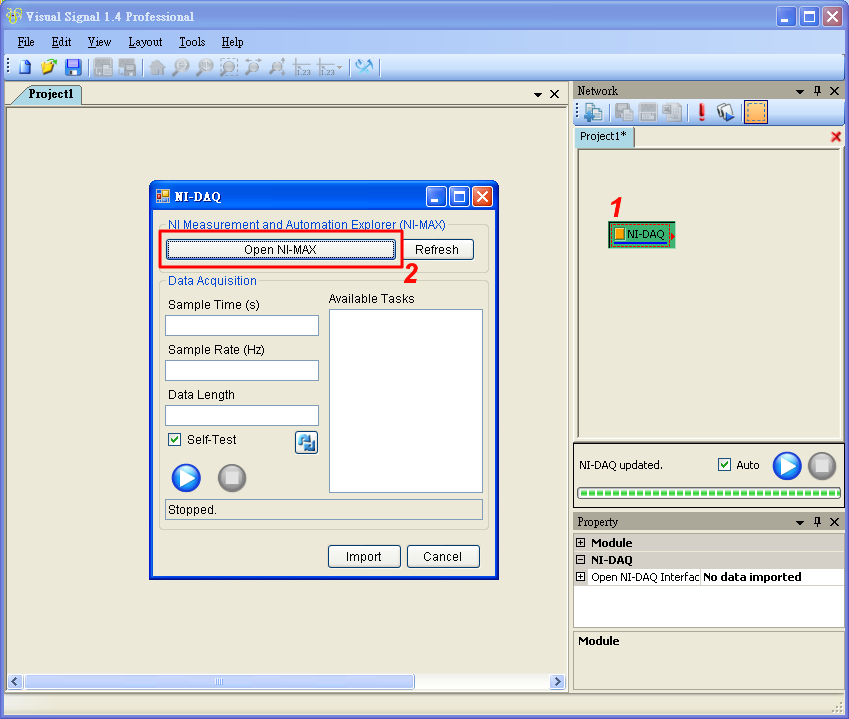Screen dimensions: 849x719
Task: Click the refresh parameters icon beside Self-Test
Action: pyautogui.click(x=306, y=442)
